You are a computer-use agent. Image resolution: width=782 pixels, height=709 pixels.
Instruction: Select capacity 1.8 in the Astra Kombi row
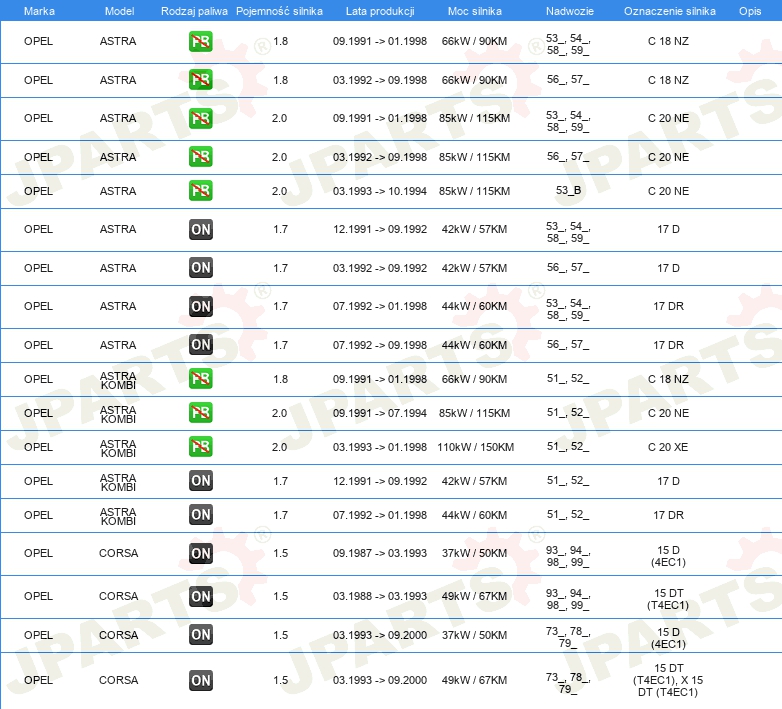click(280, 379)
